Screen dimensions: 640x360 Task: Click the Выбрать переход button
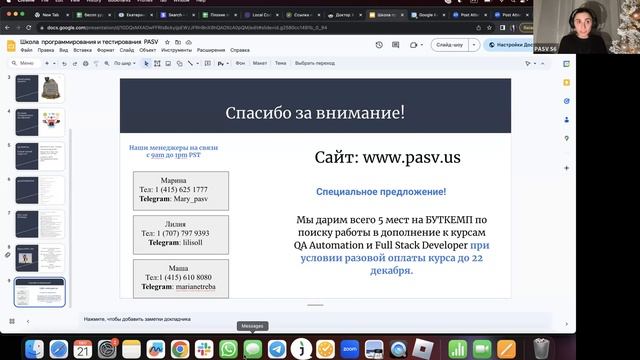point(315,63)
